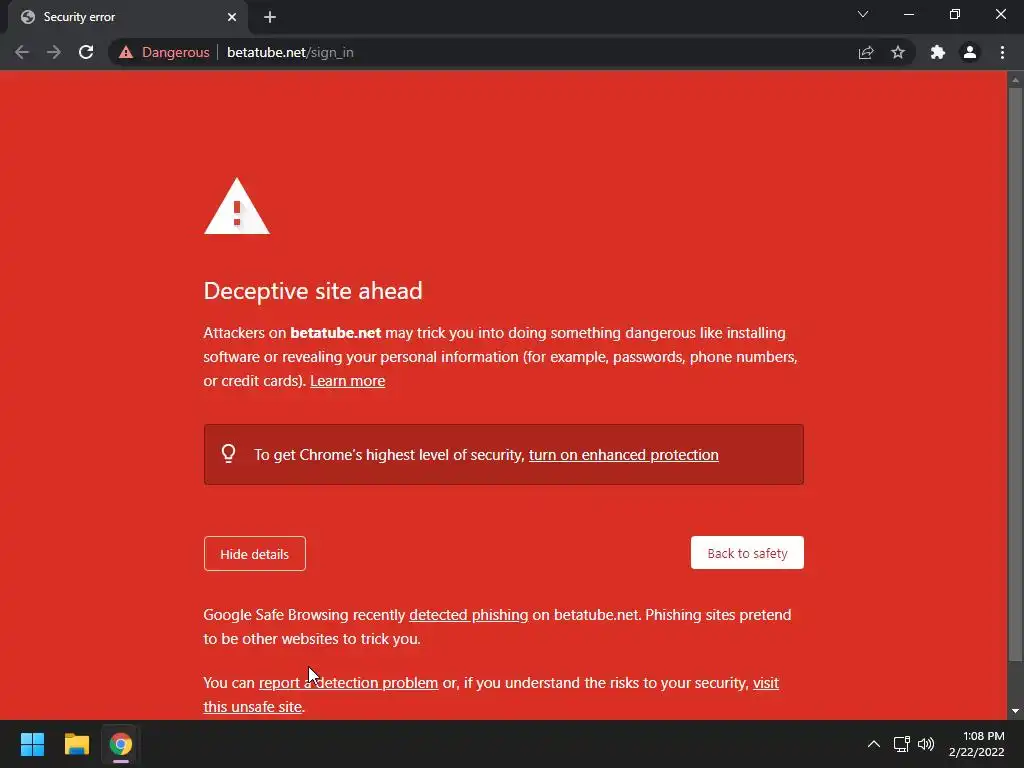Open File Explorer from the taskbar
Viewport: 1024px width, 768px height.
click(76, 744)
